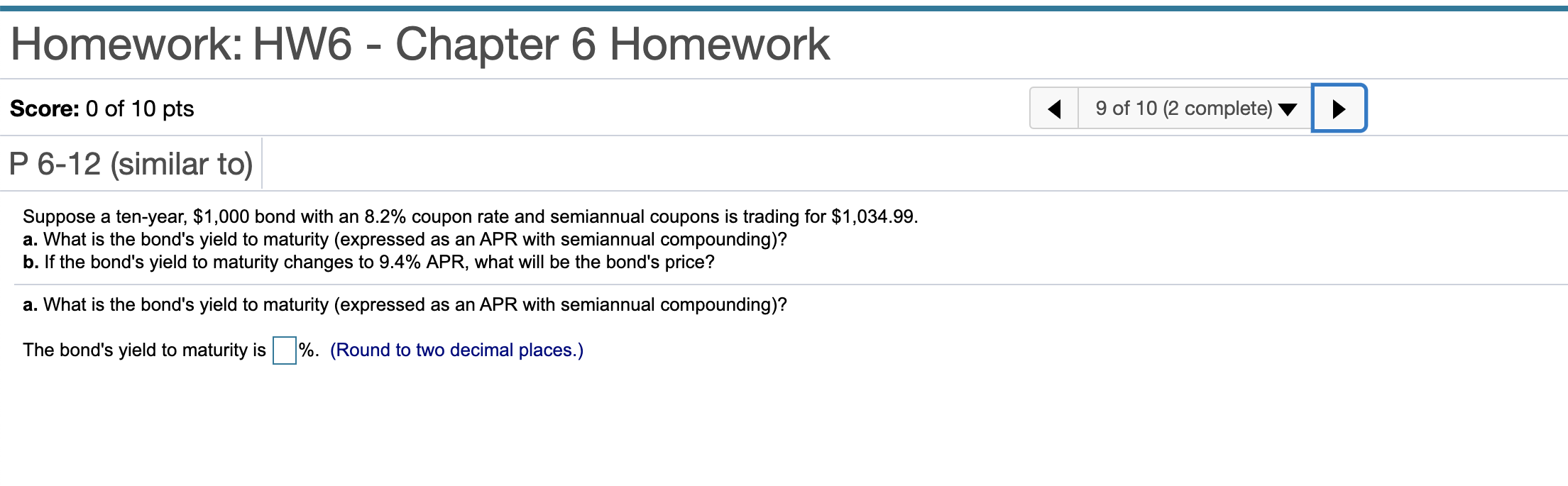Click the 'Suppose a ten-year, $1,000 bond' sentence

470,216
